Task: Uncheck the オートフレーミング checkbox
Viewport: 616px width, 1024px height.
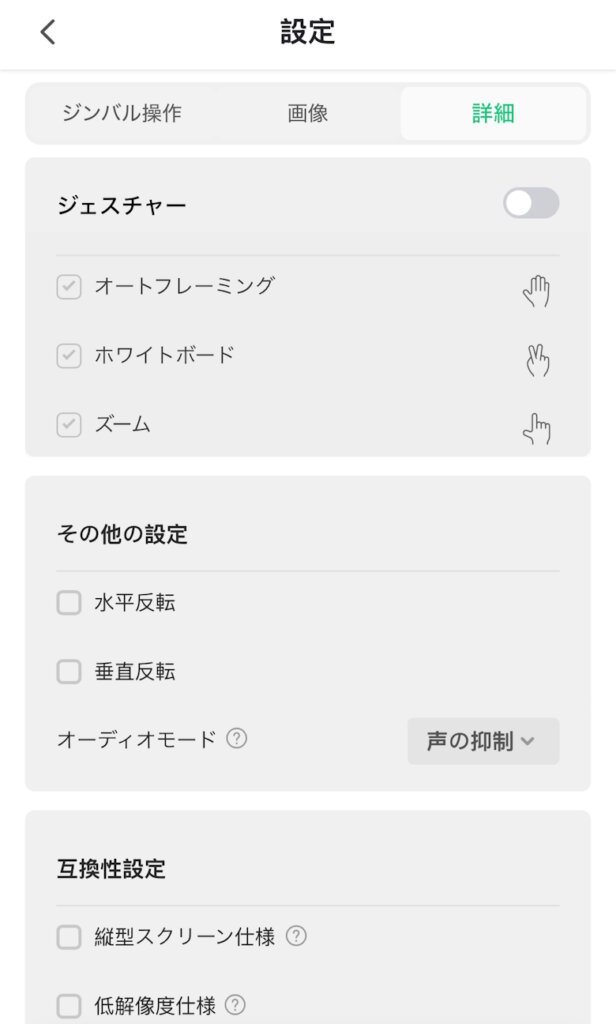Action: (x=68, y=287)
